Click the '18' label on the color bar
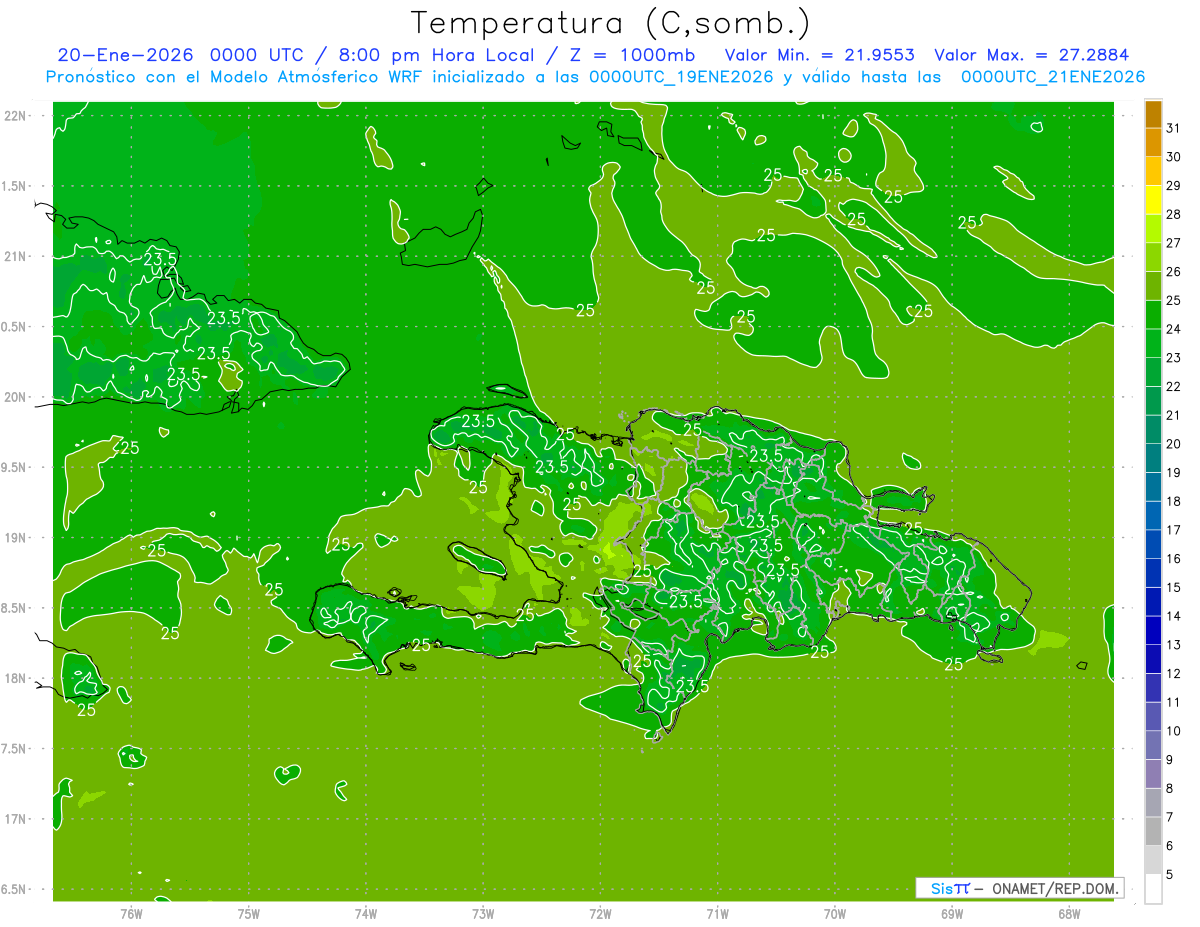Viewport: 1200px width, 927px height. click(x=1174, y=501)
